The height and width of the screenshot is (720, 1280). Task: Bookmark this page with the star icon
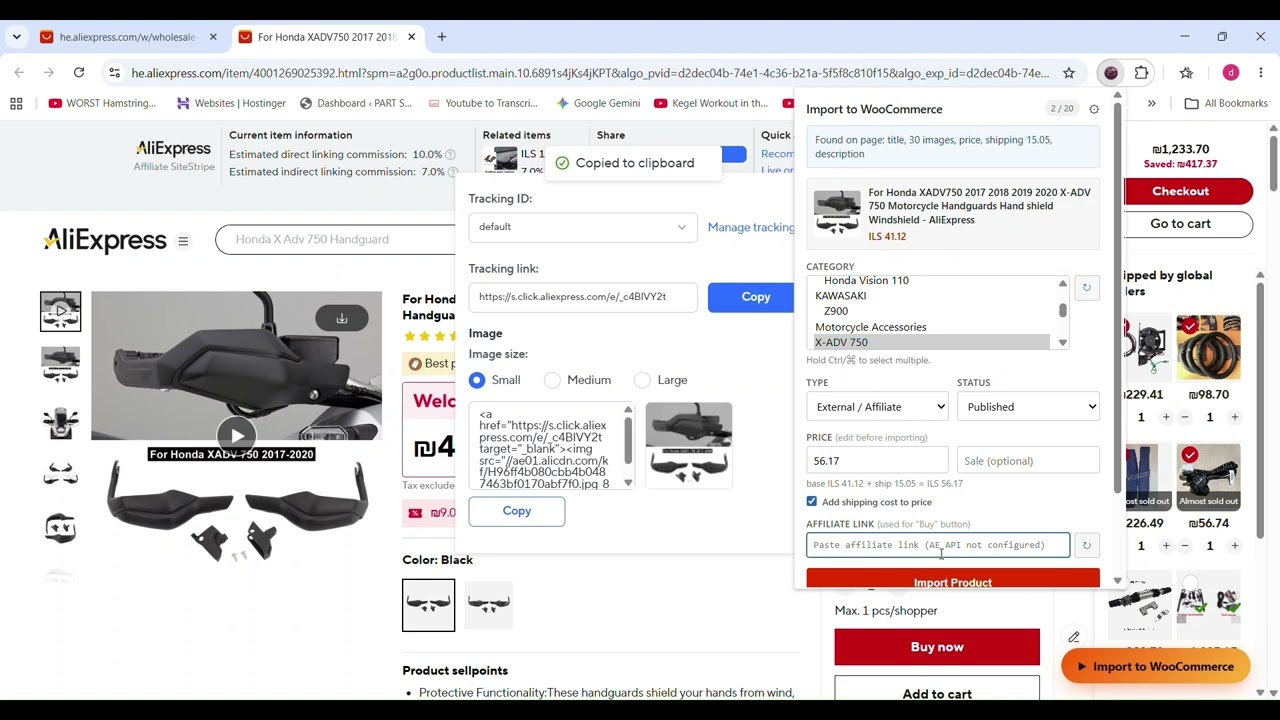pos(1069,73)
